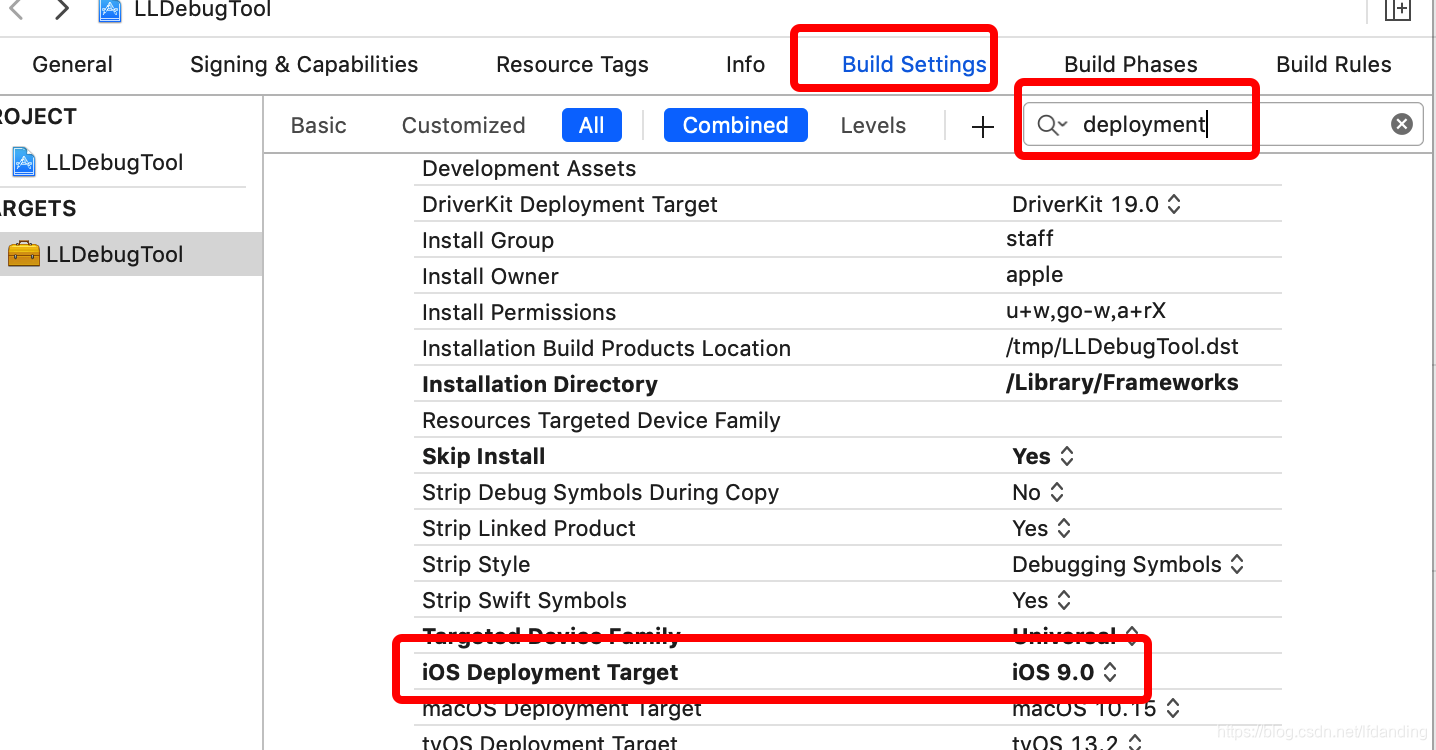Select Installation Build Products Location setting
The height and width of the screenshot is (750, 1436).
point(606,348)
